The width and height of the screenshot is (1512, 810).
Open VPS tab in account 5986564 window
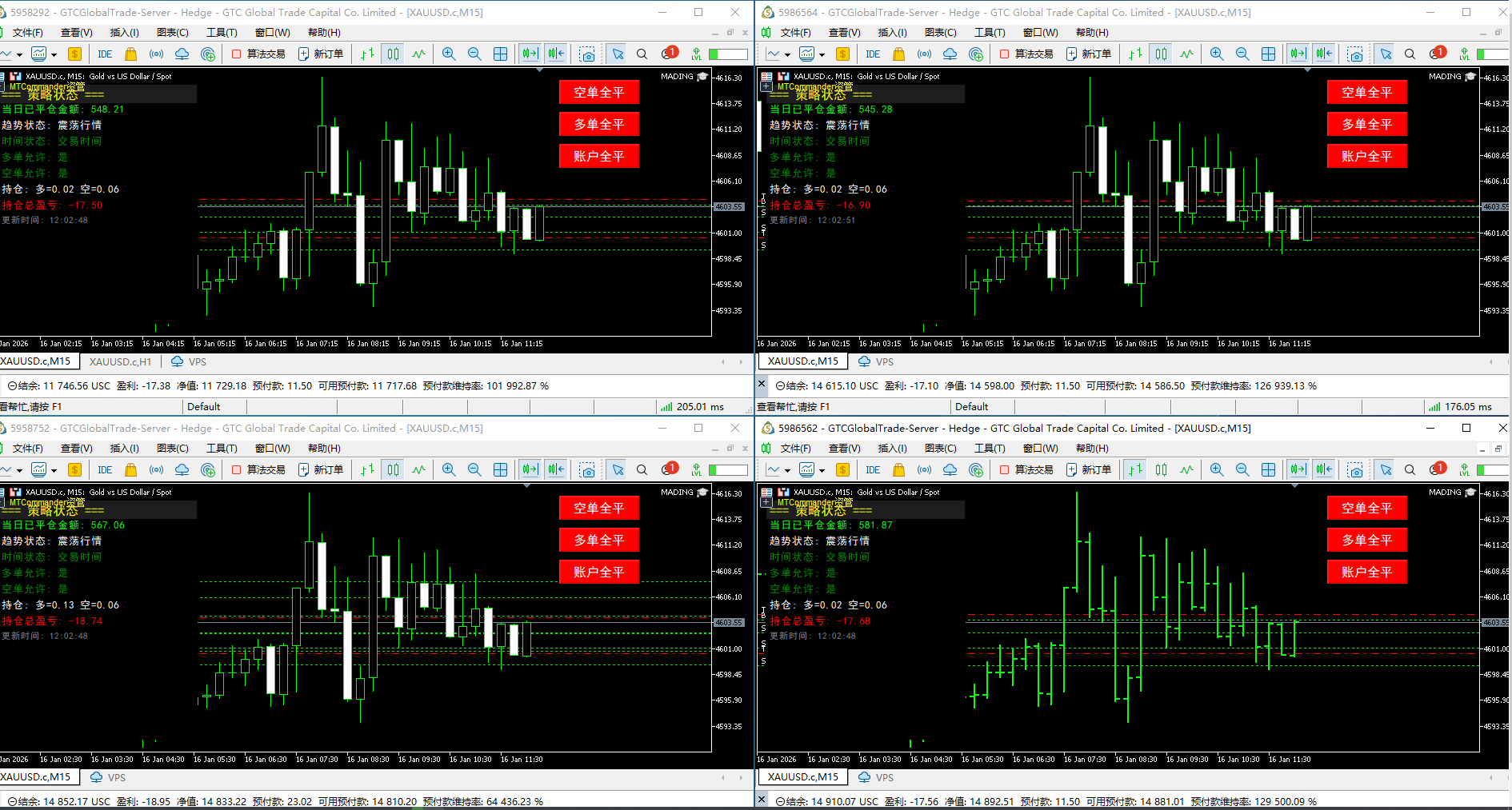876,362
